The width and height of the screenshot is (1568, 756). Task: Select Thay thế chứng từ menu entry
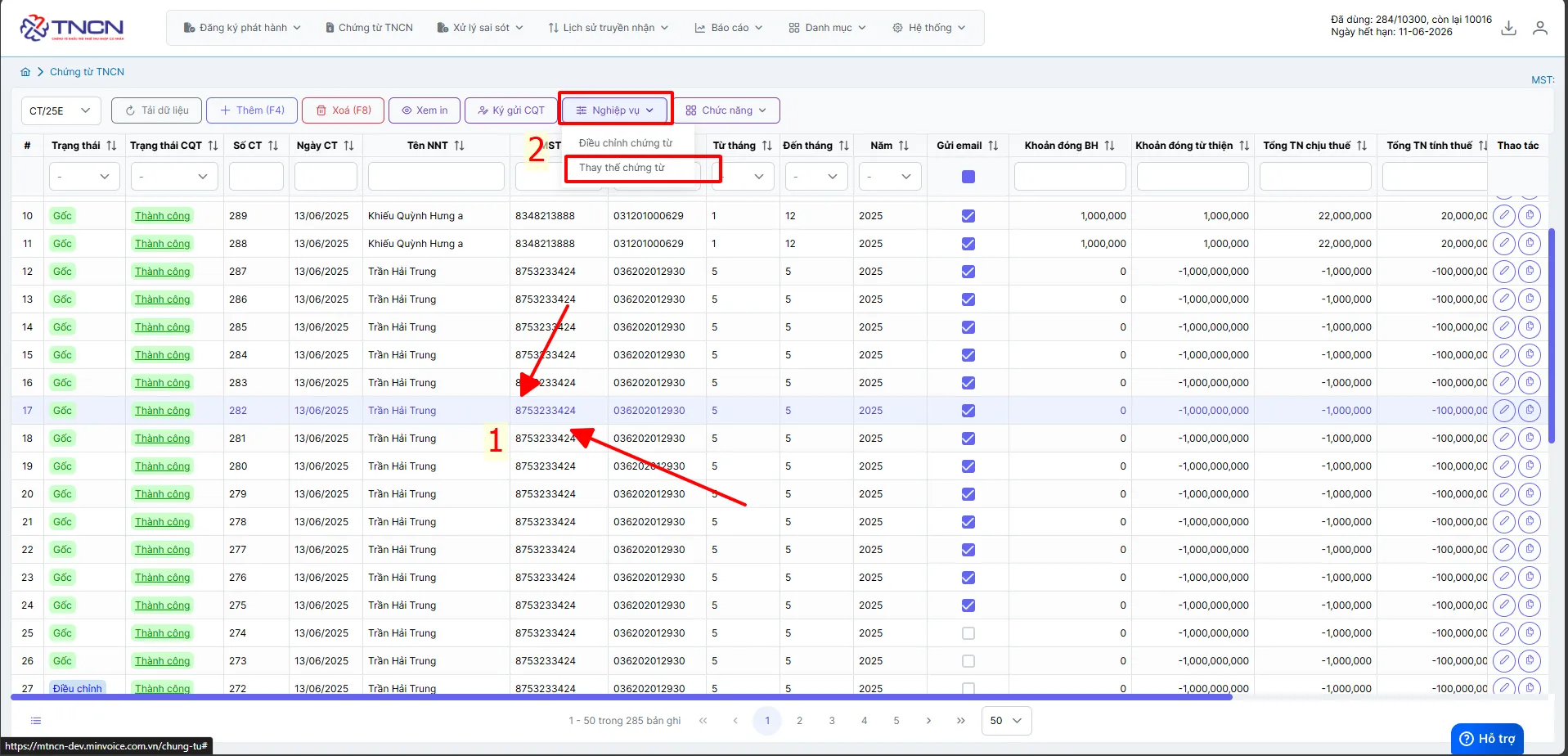622,168
